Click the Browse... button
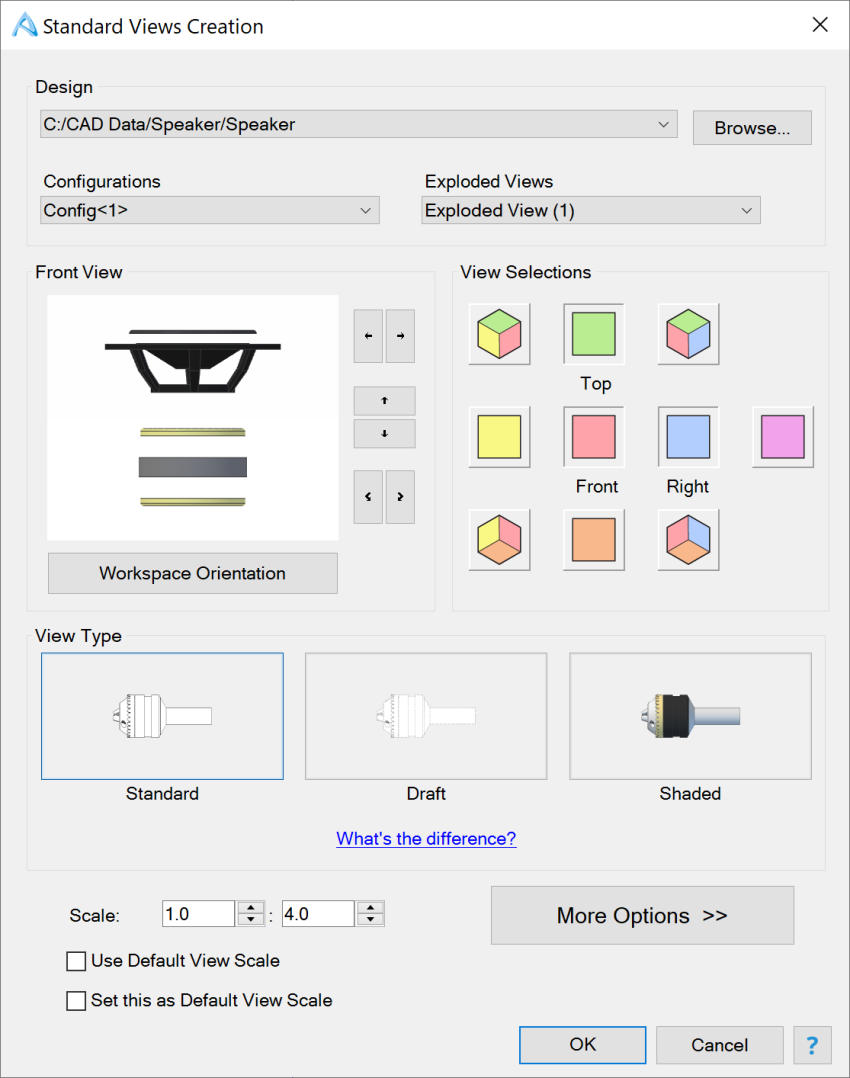The height and width of the screenshot is (1078, 850). click(x=752, y=128)
